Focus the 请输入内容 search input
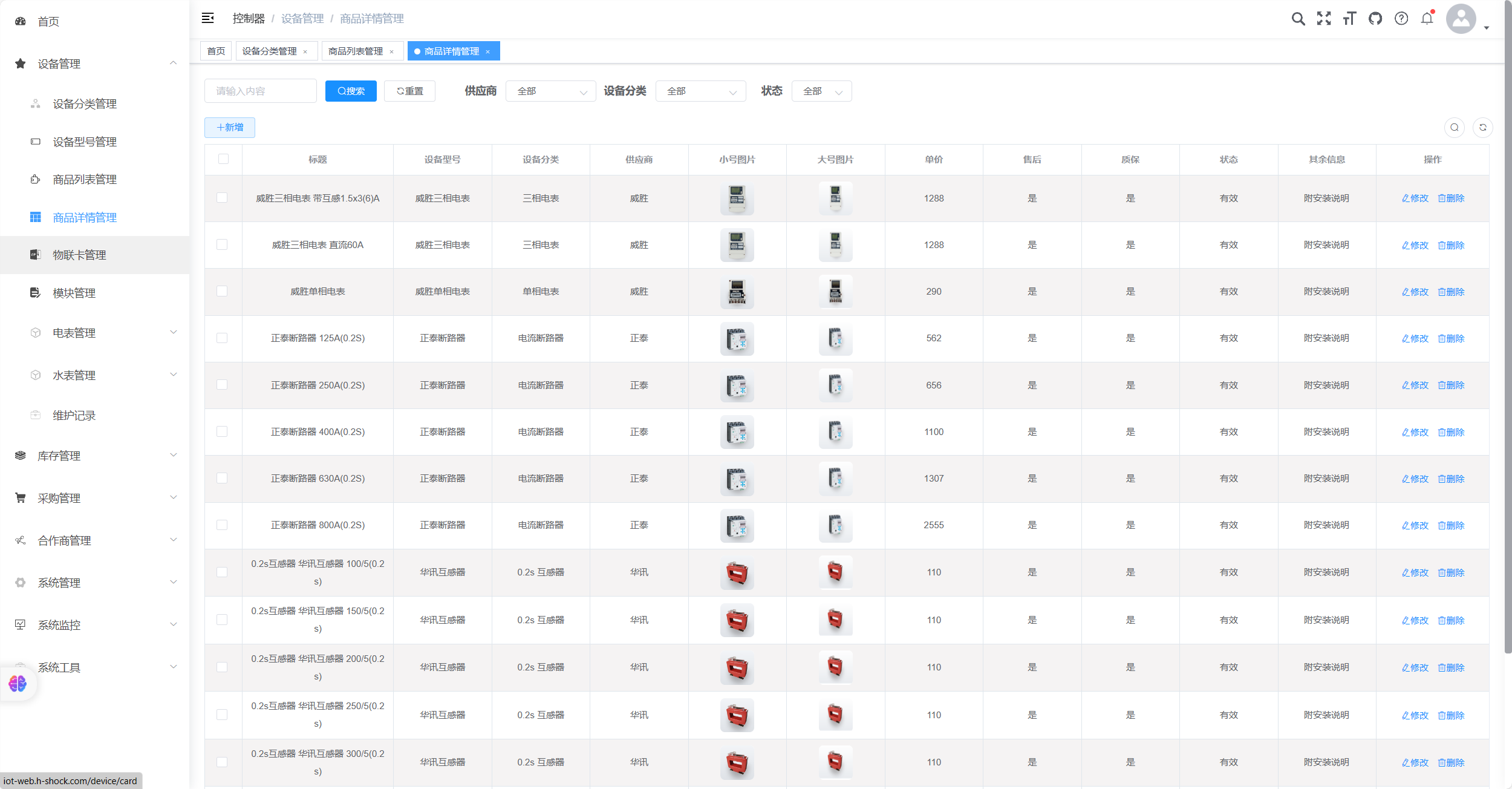The width and height of the screenshot is (1512, 789). [x=261, y=91]
